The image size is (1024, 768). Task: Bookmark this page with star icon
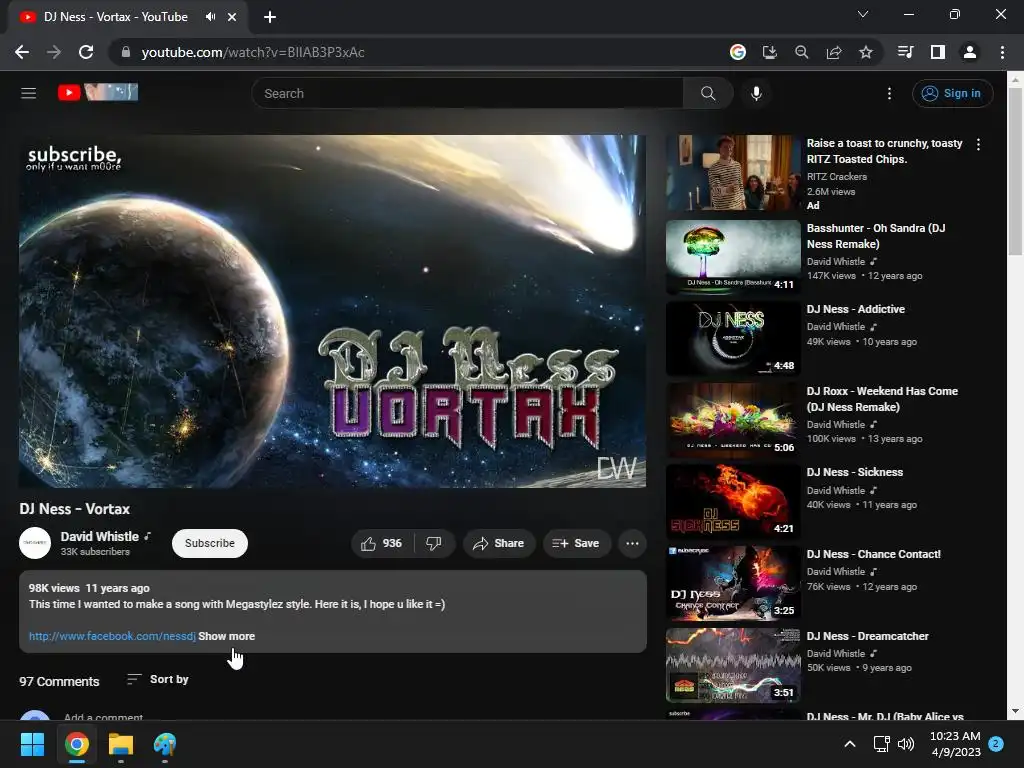(866, 52)
